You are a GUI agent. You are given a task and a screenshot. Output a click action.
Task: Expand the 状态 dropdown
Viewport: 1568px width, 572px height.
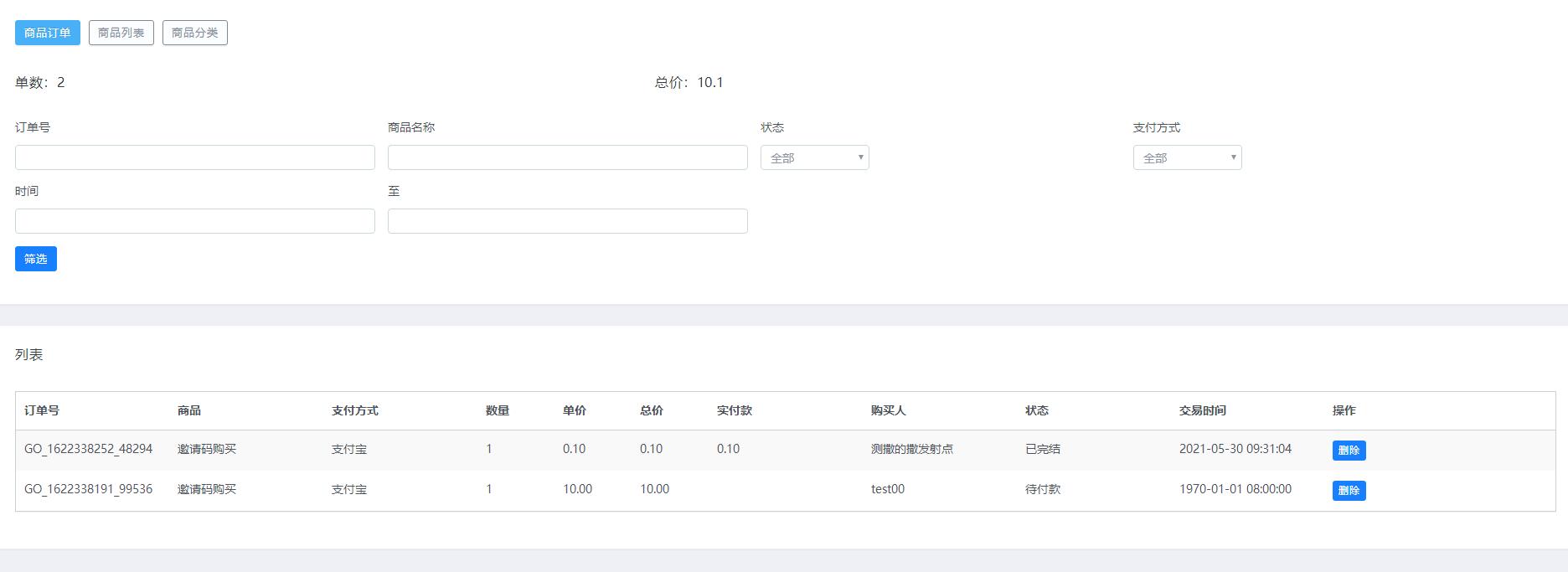(814, 157)
